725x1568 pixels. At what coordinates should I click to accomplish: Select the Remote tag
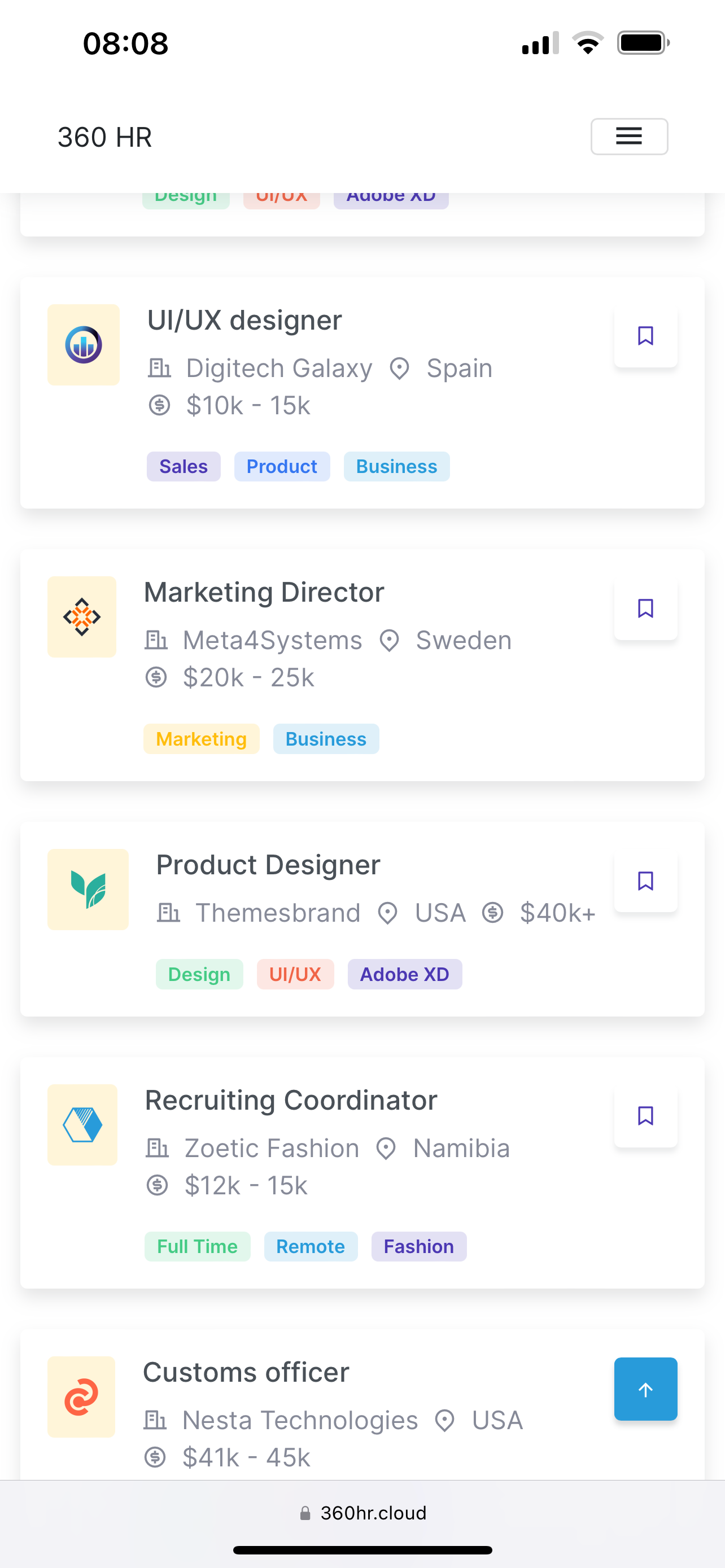point(311,1247)
